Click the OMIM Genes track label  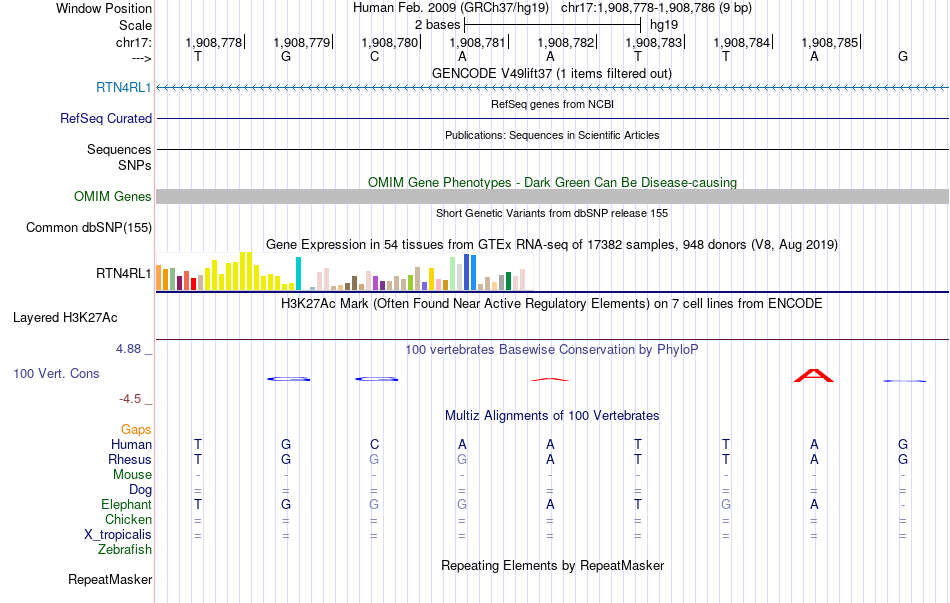(x=113, y=196)
